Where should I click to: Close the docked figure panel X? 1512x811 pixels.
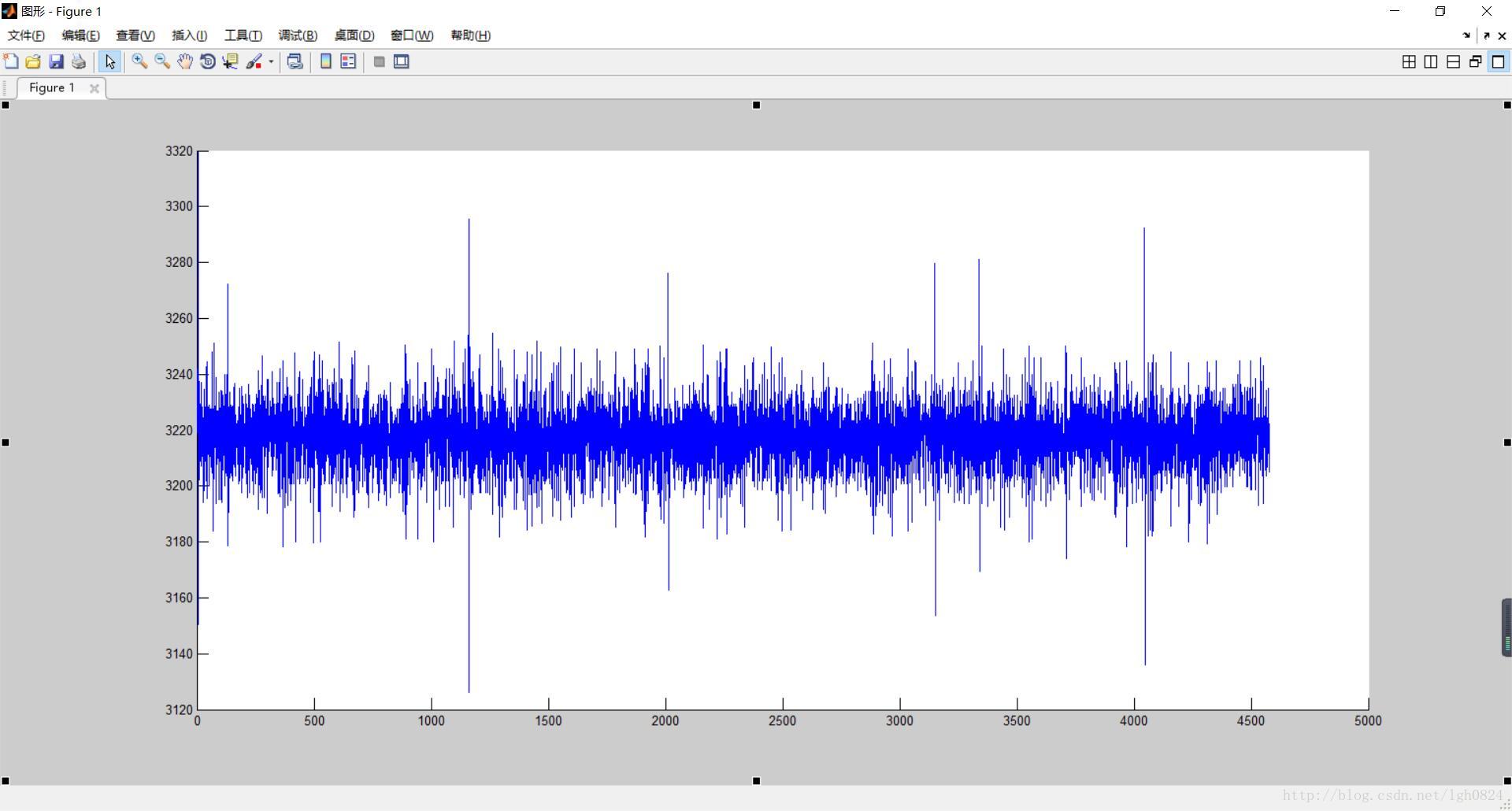tap(1502, 35)
